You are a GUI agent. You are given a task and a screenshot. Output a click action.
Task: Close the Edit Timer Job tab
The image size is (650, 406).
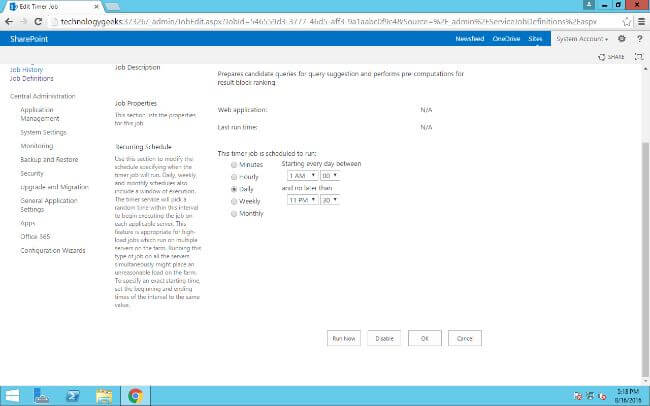point(96,7)
